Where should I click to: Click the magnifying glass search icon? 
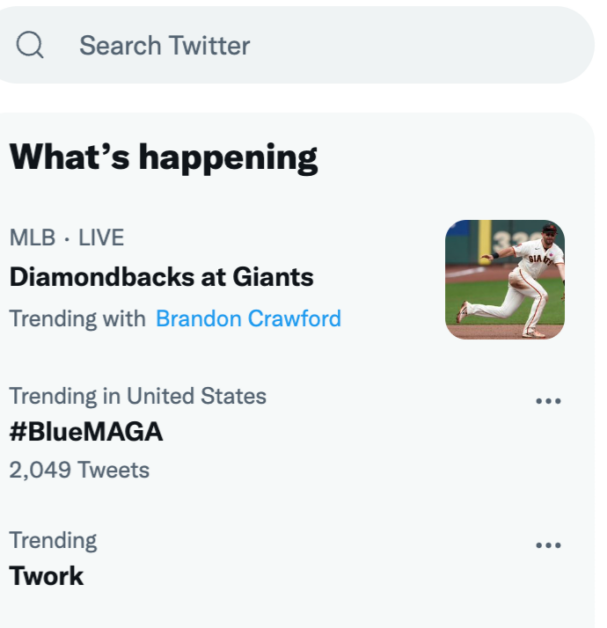30,45
